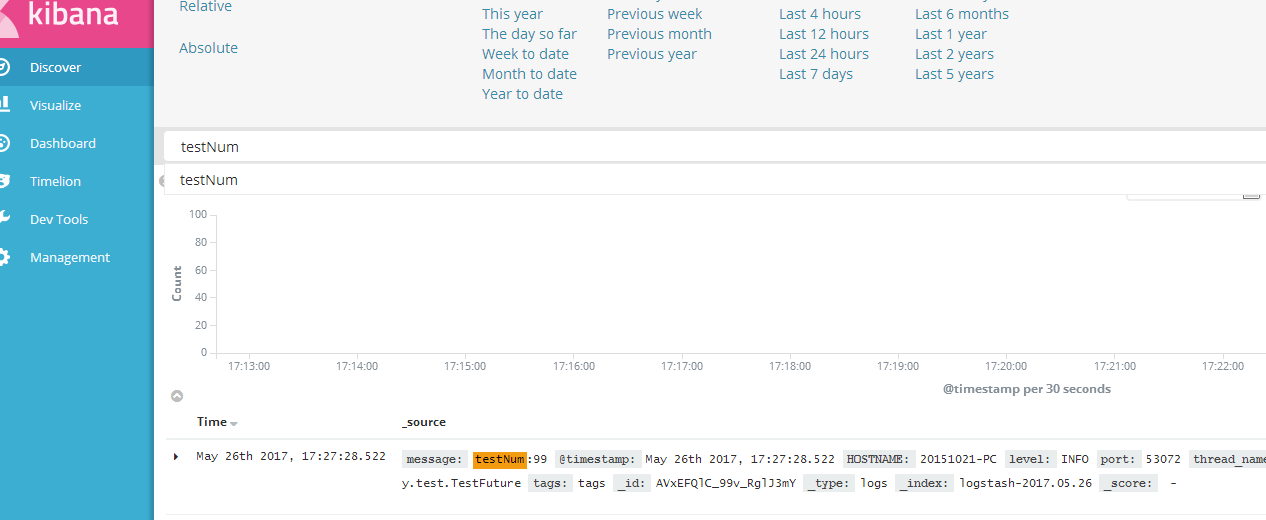The image size is (1266, 520).
Task: Choose Last 6 months range
Action: (x=962, y=14)
